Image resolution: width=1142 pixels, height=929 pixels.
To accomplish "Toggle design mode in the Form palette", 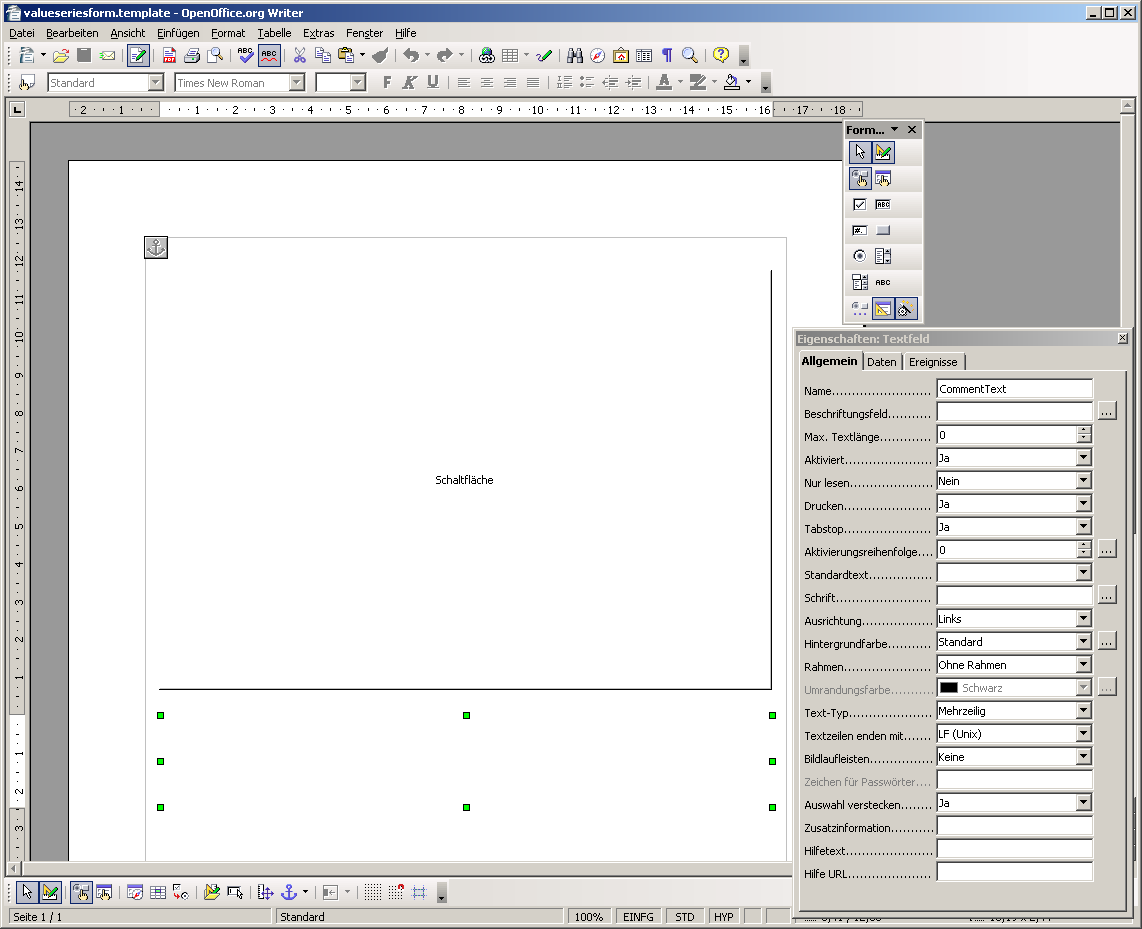I will pyautogui.click(x=883, y=152).
